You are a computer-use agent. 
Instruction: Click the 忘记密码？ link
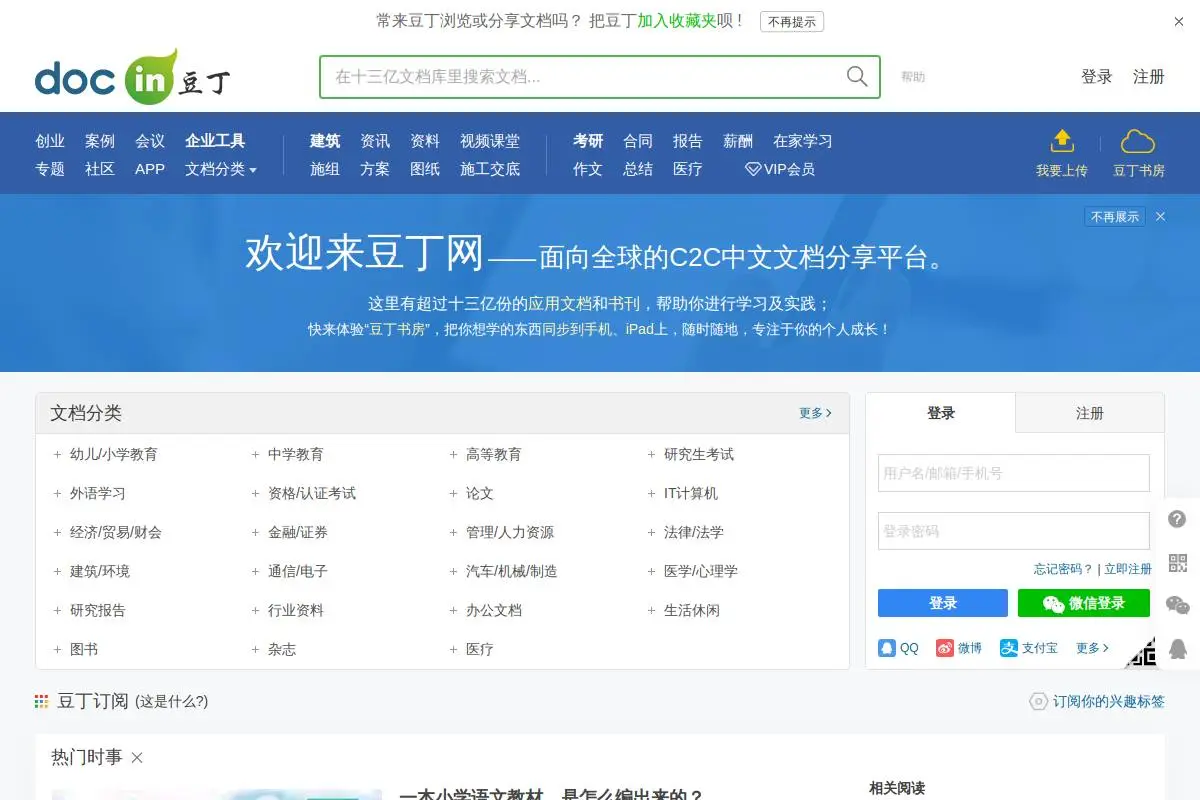coord(1063,569)
